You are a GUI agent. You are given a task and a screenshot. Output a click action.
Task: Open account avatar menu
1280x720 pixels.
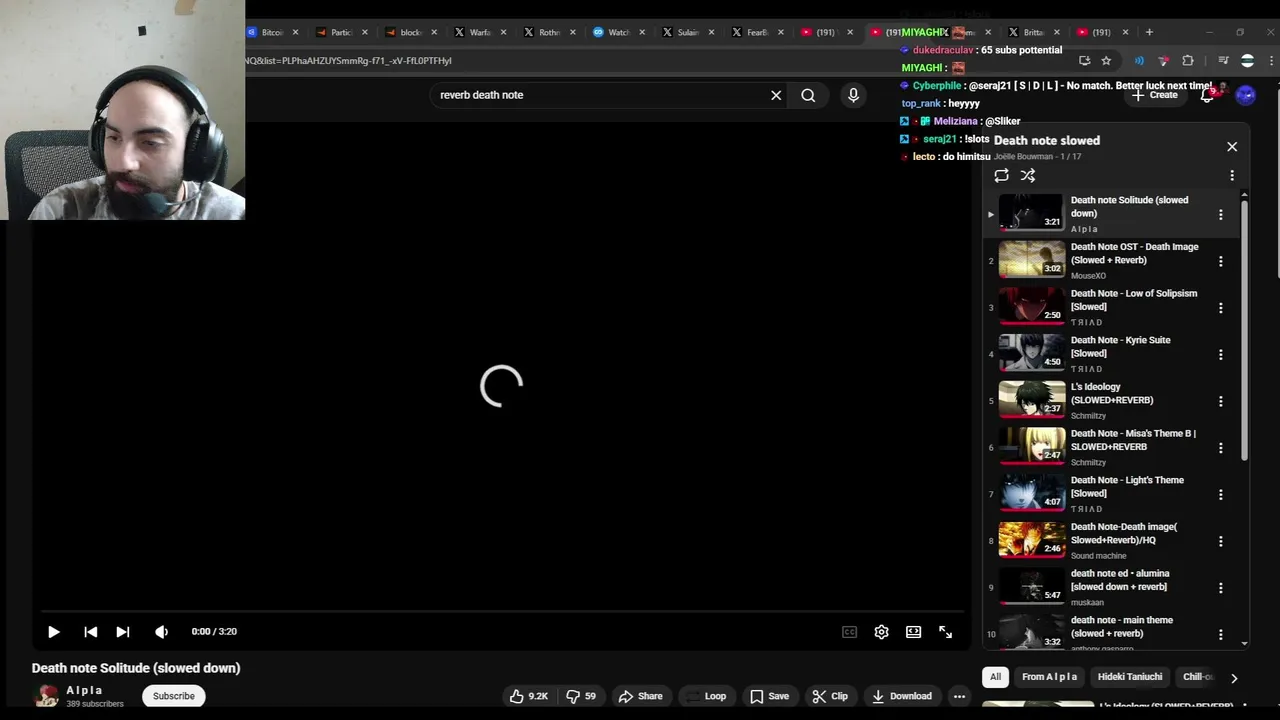(x=1245, y=95)
